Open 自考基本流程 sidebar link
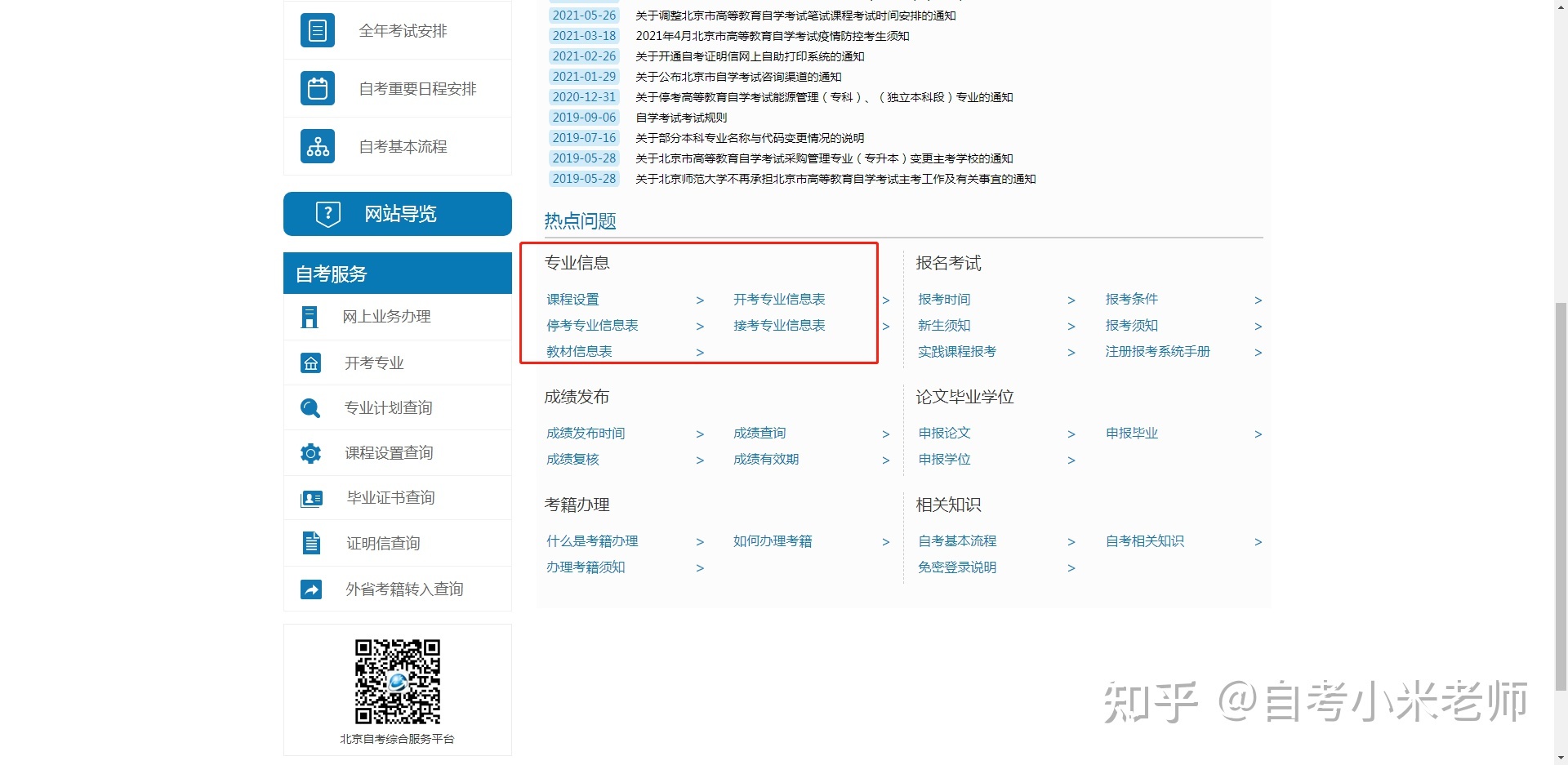This screenshot has height=765, width=1568. 403,146
